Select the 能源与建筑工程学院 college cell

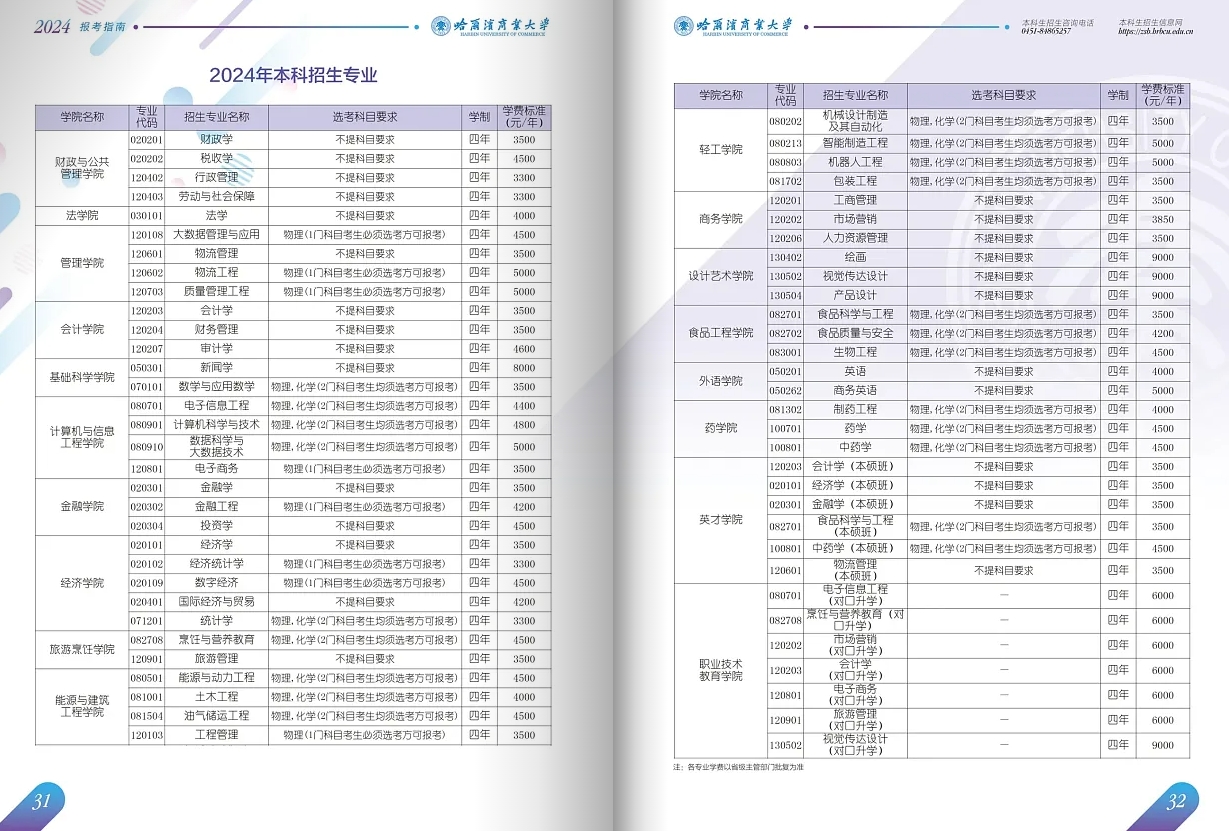[82, 706]
